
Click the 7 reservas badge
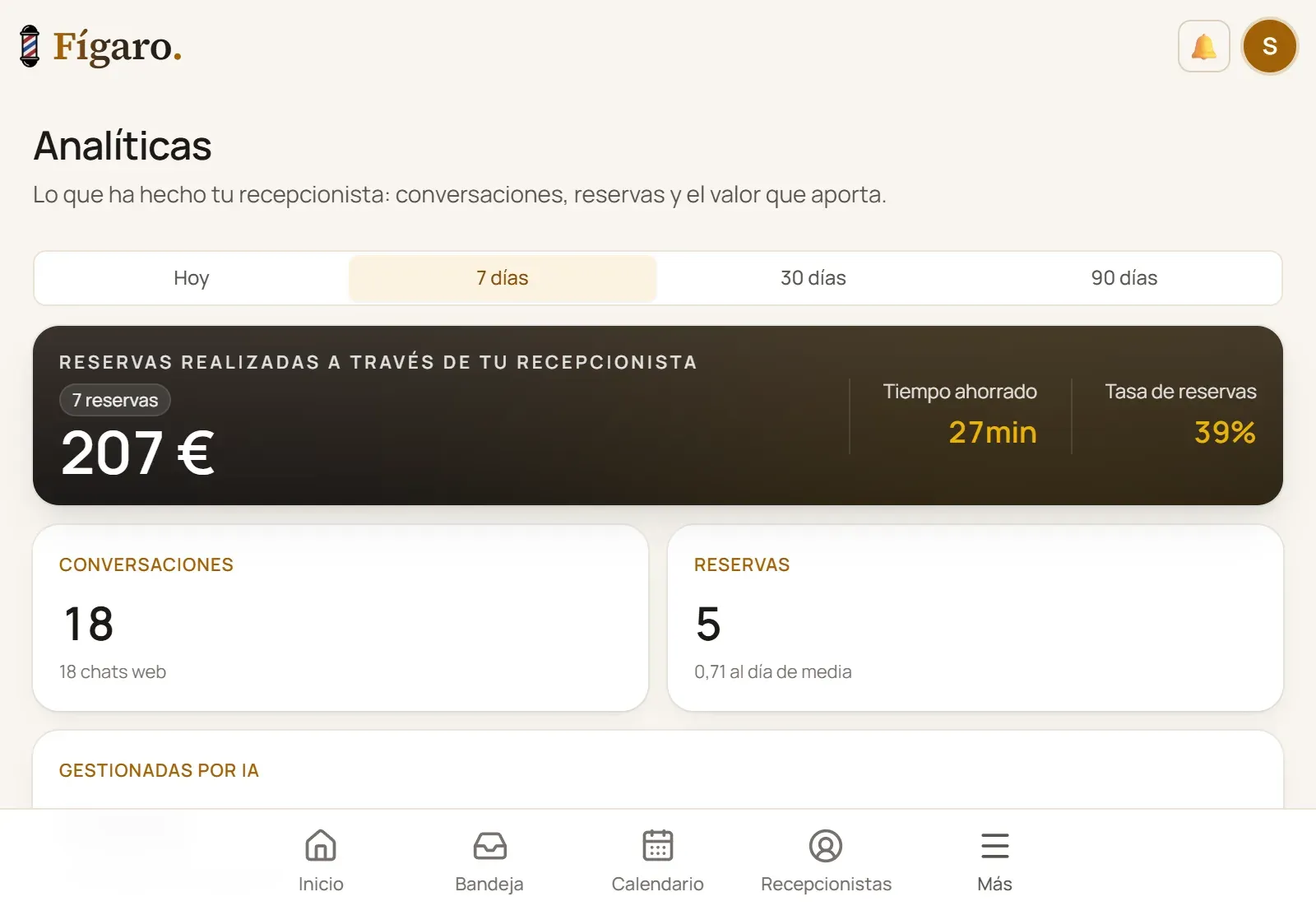[115, 400]
